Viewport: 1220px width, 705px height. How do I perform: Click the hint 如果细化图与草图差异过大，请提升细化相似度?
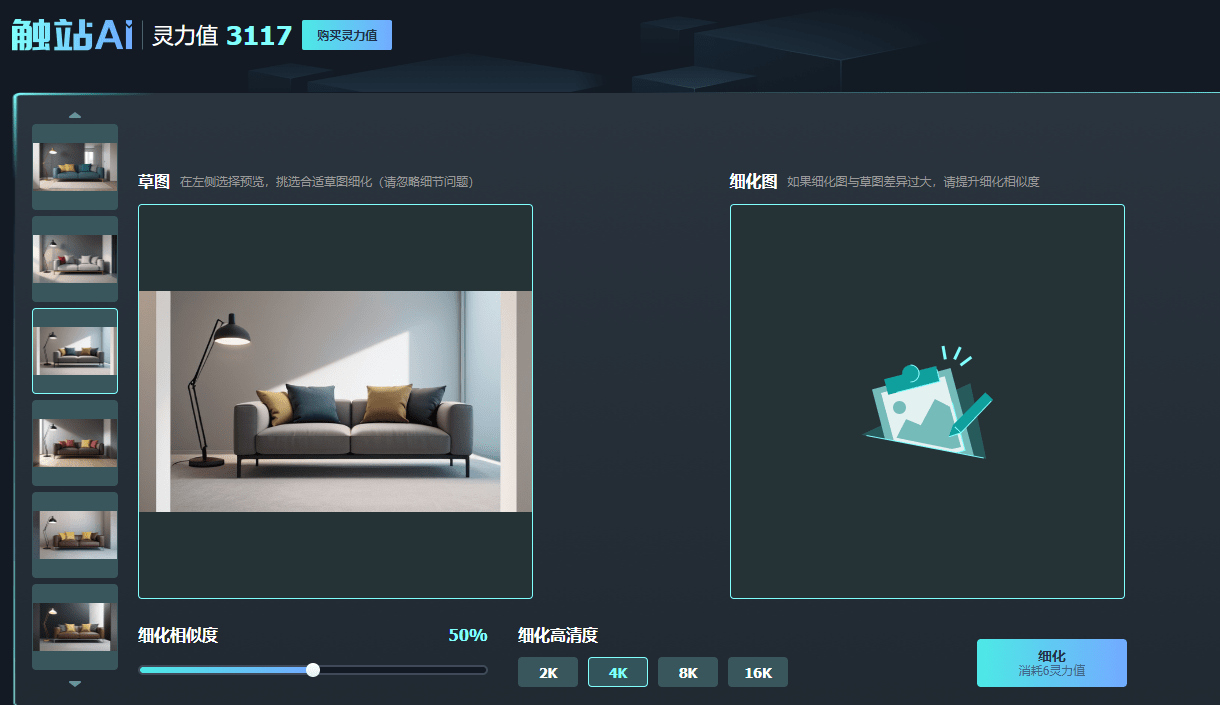coord(913,182)
